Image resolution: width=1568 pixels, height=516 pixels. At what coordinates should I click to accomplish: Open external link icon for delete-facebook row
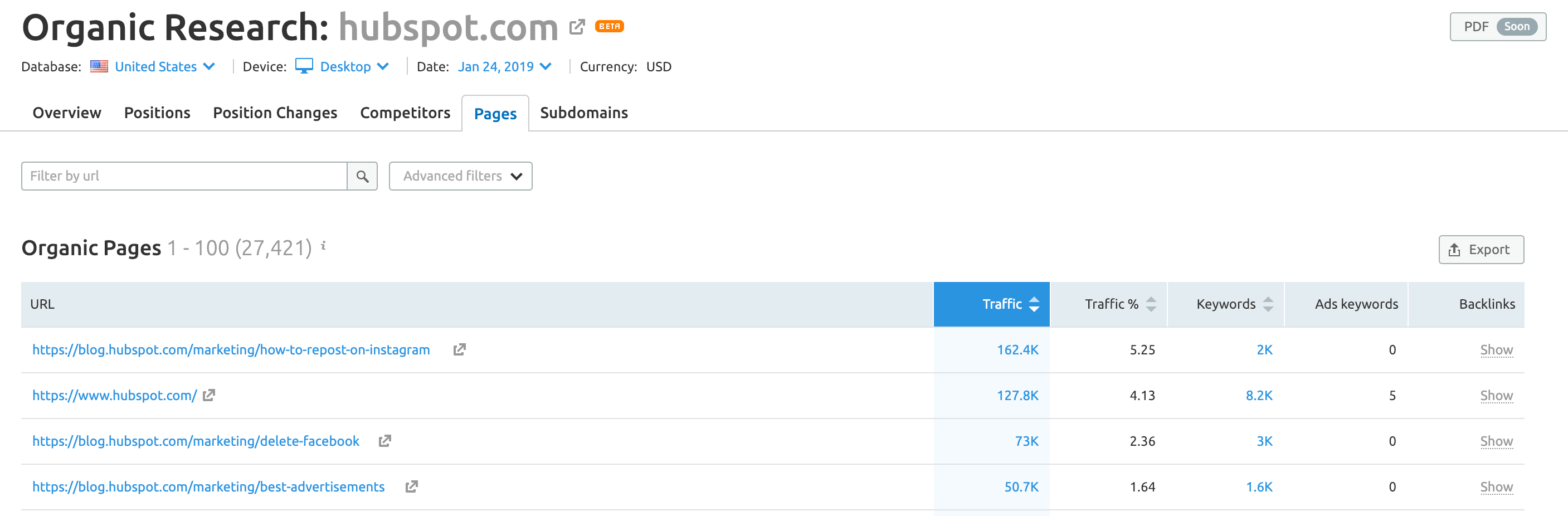pyautogui.click(x=384, y=441)
